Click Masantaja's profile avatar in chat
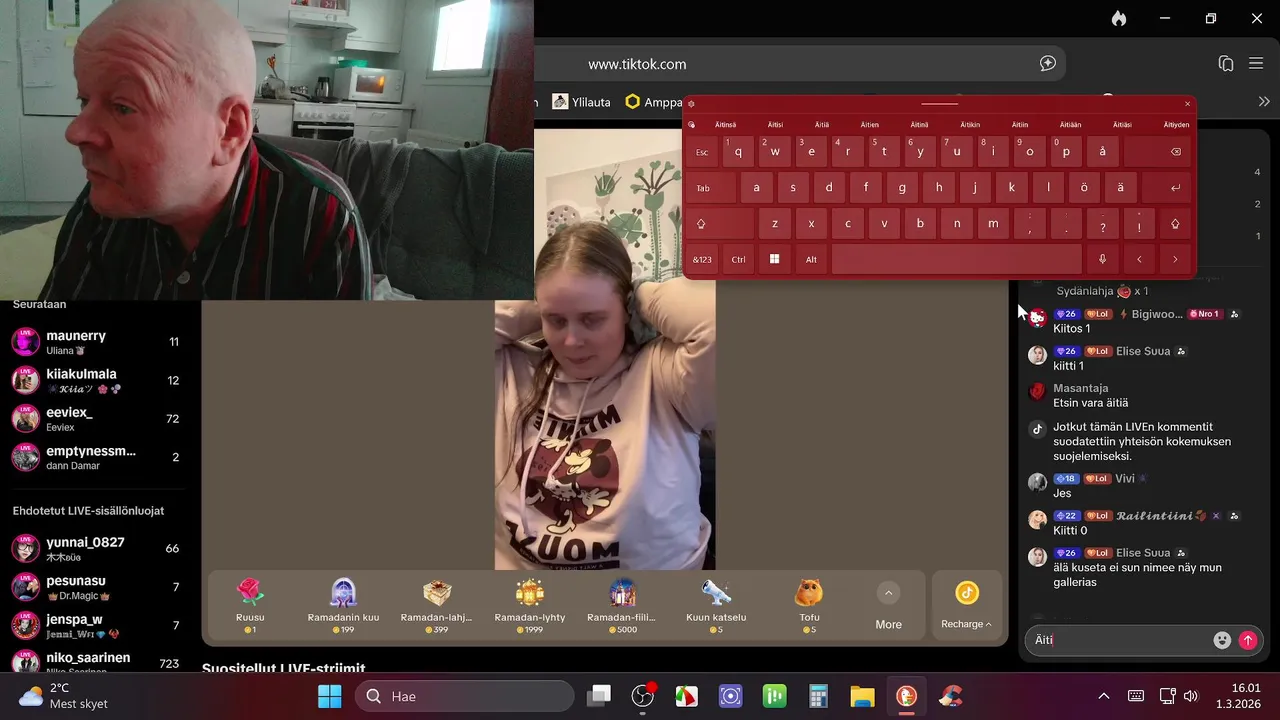Viewport: 1280px width, 720px height. (x=1037, y=391)
